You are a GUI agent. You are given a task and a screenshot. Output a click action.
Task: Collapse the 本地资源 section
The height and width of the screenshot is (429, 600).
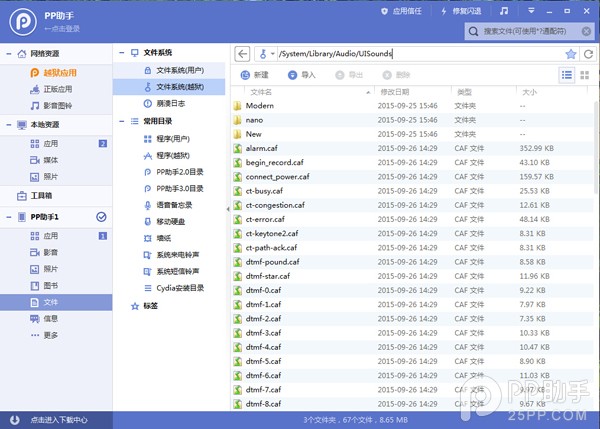(x=8, y=124)
